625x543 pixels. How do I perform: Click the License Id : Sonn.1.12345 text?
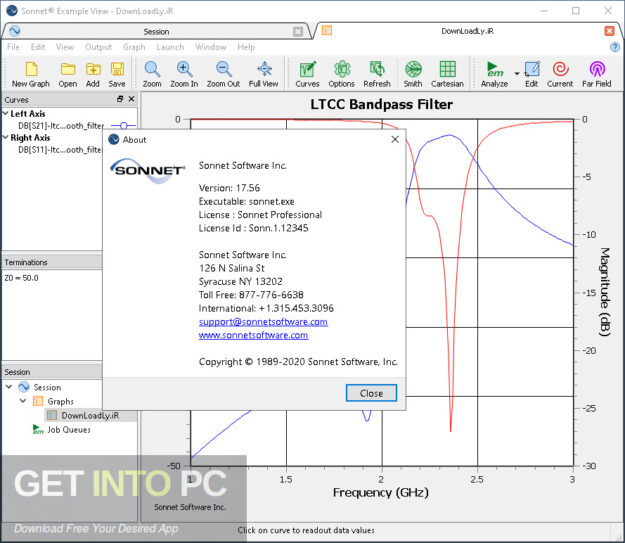pos(254,228)
